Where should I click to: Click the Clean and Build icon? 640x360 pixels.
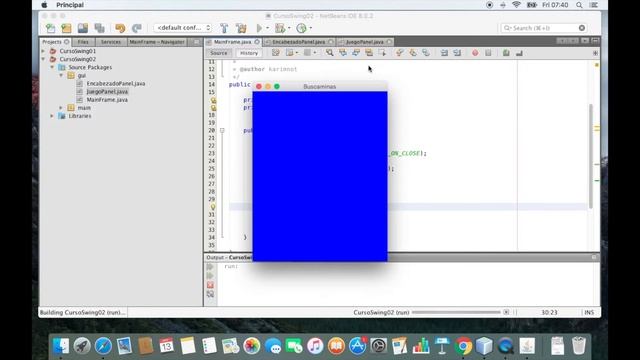241,28
